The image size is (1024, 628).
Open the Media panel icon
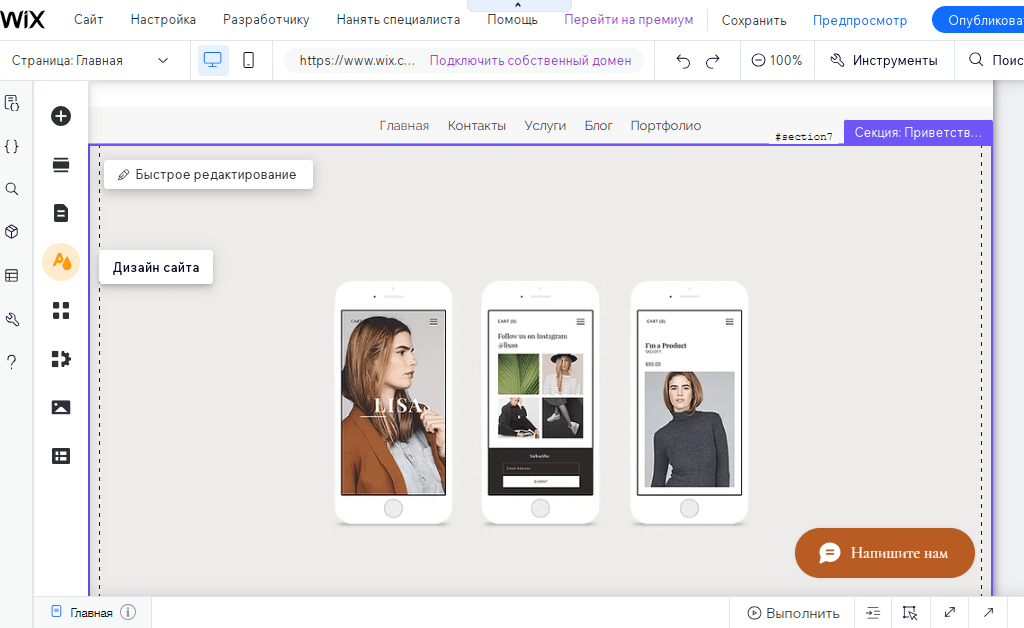[61, 407]
